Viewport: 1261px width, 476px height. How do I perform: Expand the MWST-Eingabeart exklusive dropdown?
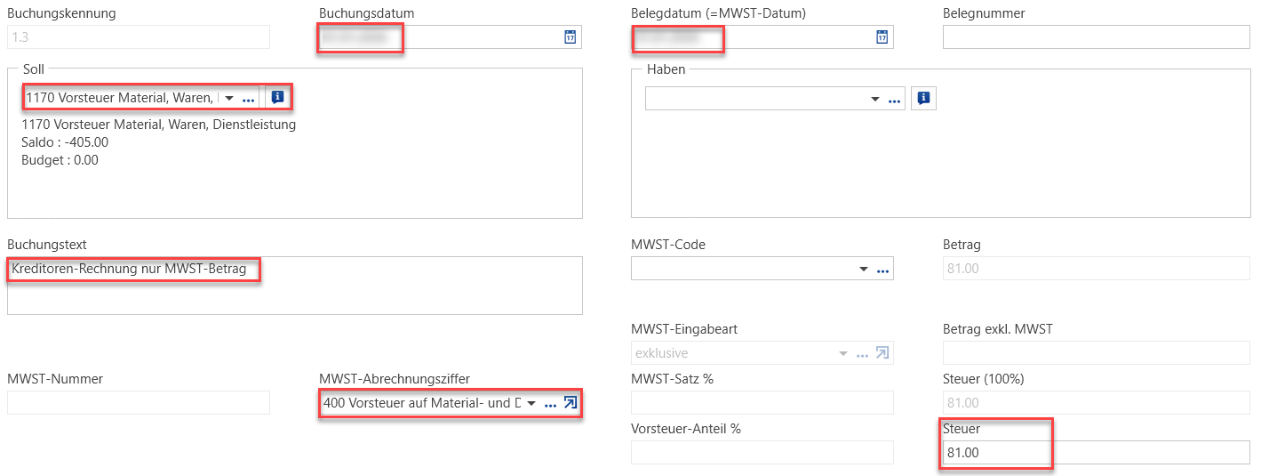tap(843, 353)
